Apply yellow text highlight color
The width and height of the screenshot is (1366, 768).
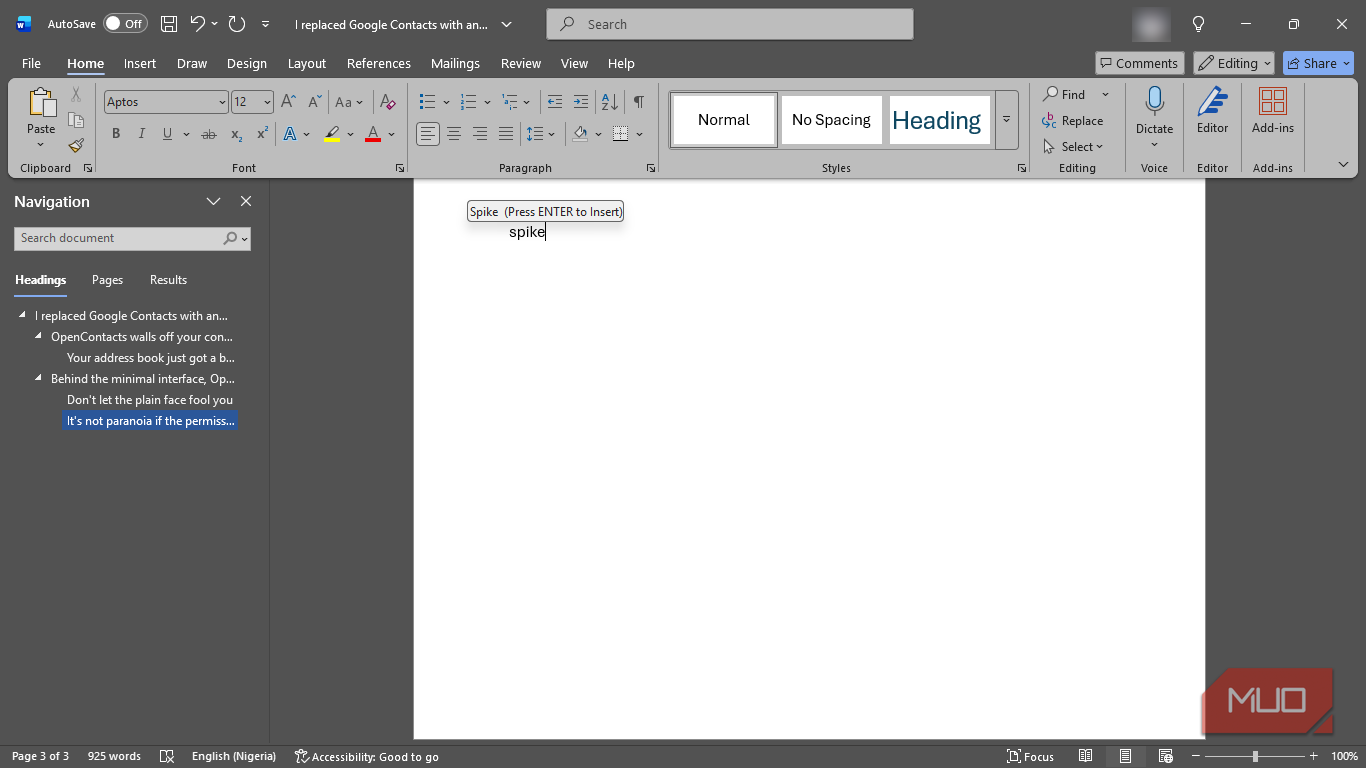(332, 134)
